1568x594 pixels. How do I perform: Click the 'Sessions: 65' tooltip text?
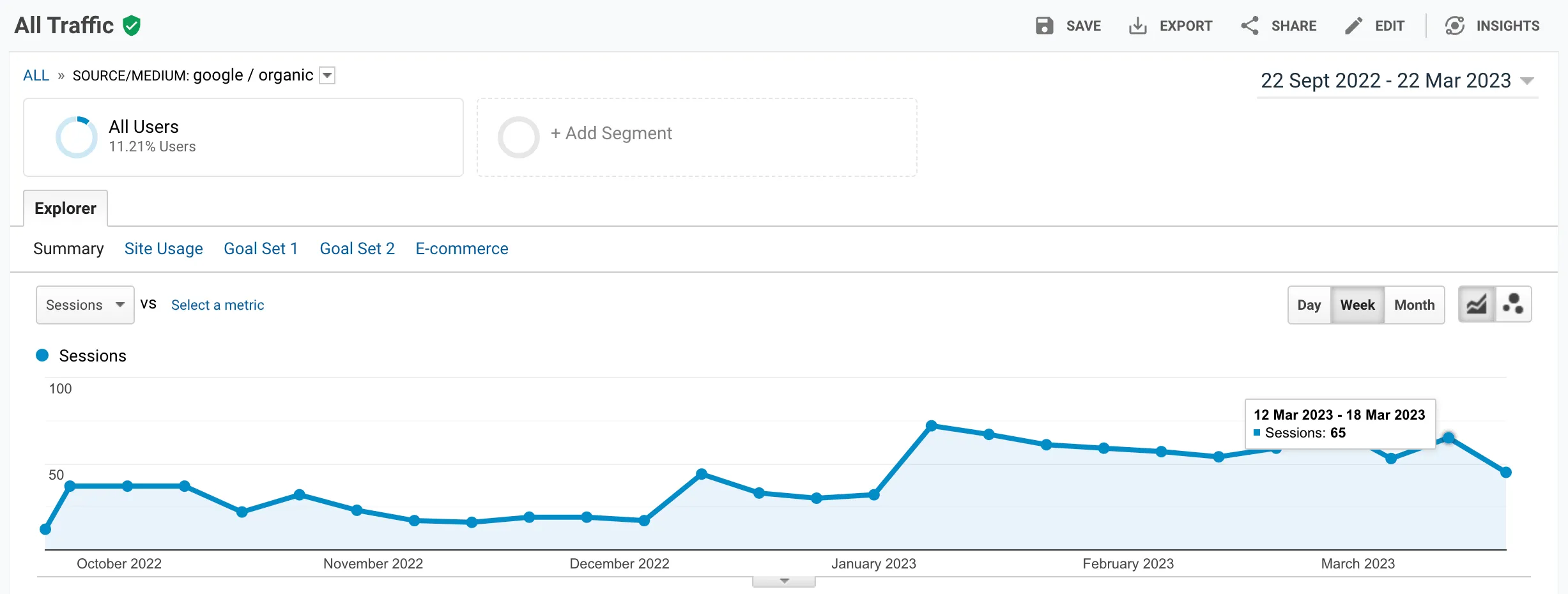click(x=1305, y=433)
